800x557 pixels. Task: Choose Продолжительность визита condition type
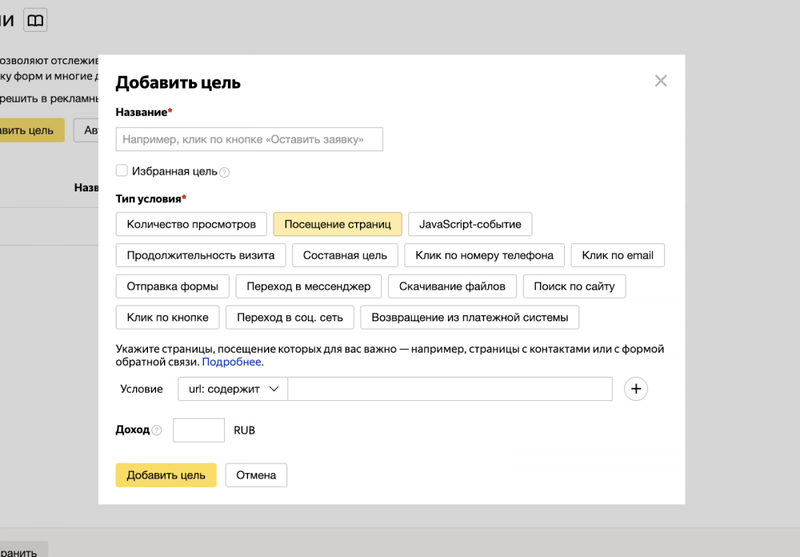201,256
